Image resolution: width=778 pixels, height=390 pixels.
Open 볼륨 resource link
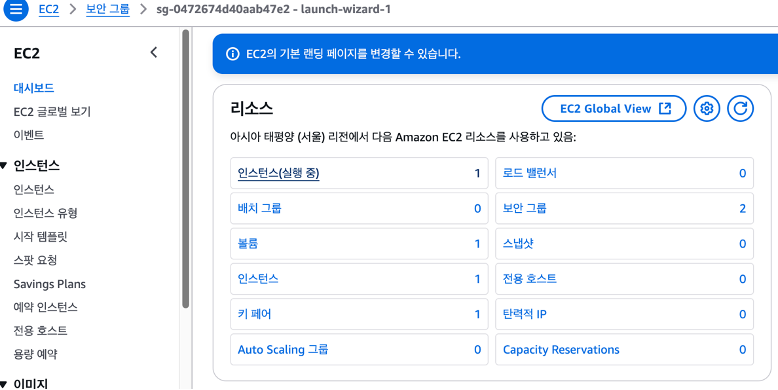pos(248,244)
